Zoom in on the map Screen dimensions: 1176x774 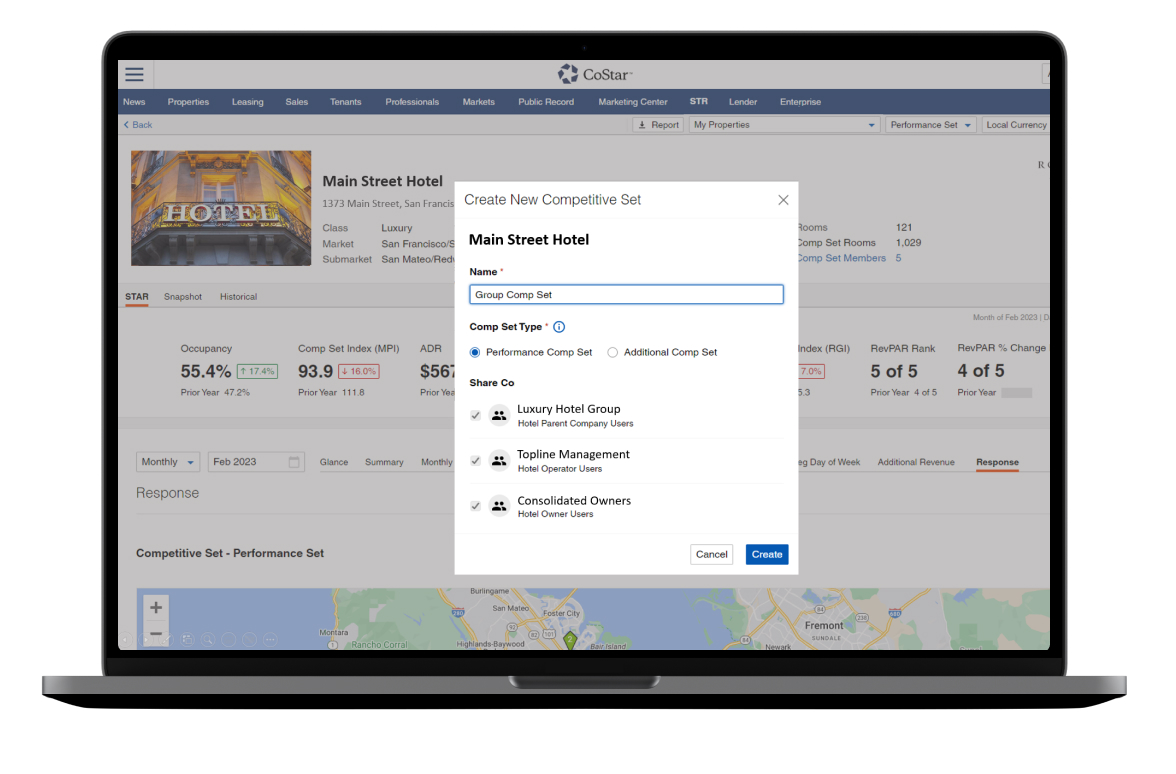point(155,607)
